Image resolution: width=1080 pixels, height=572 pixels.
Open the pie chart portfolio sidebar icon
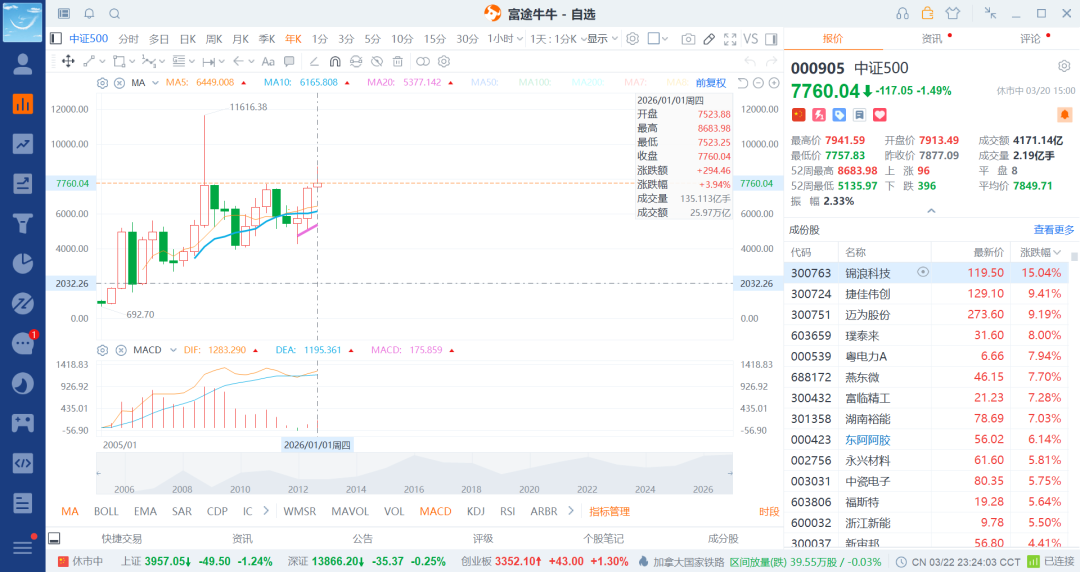click(23, 263)
